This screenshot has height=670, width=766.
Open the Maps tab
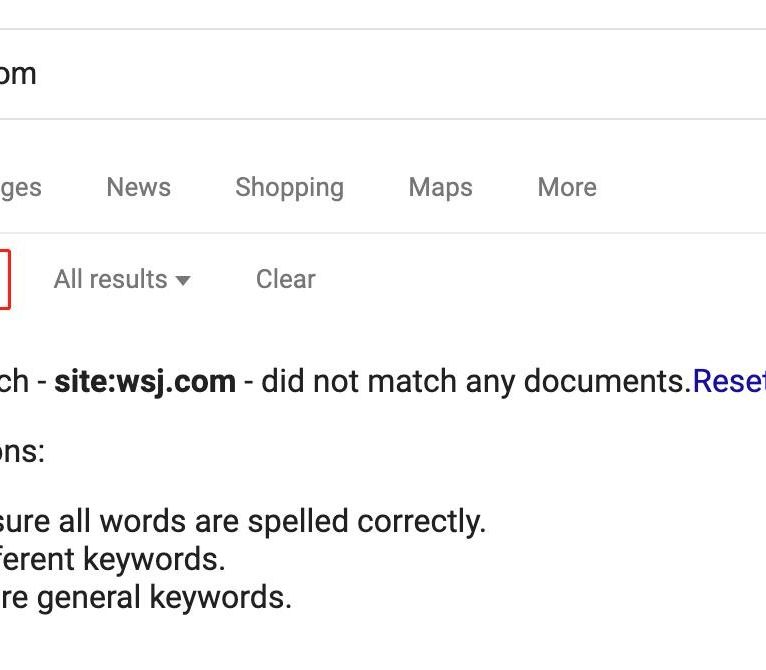point(440,187)
